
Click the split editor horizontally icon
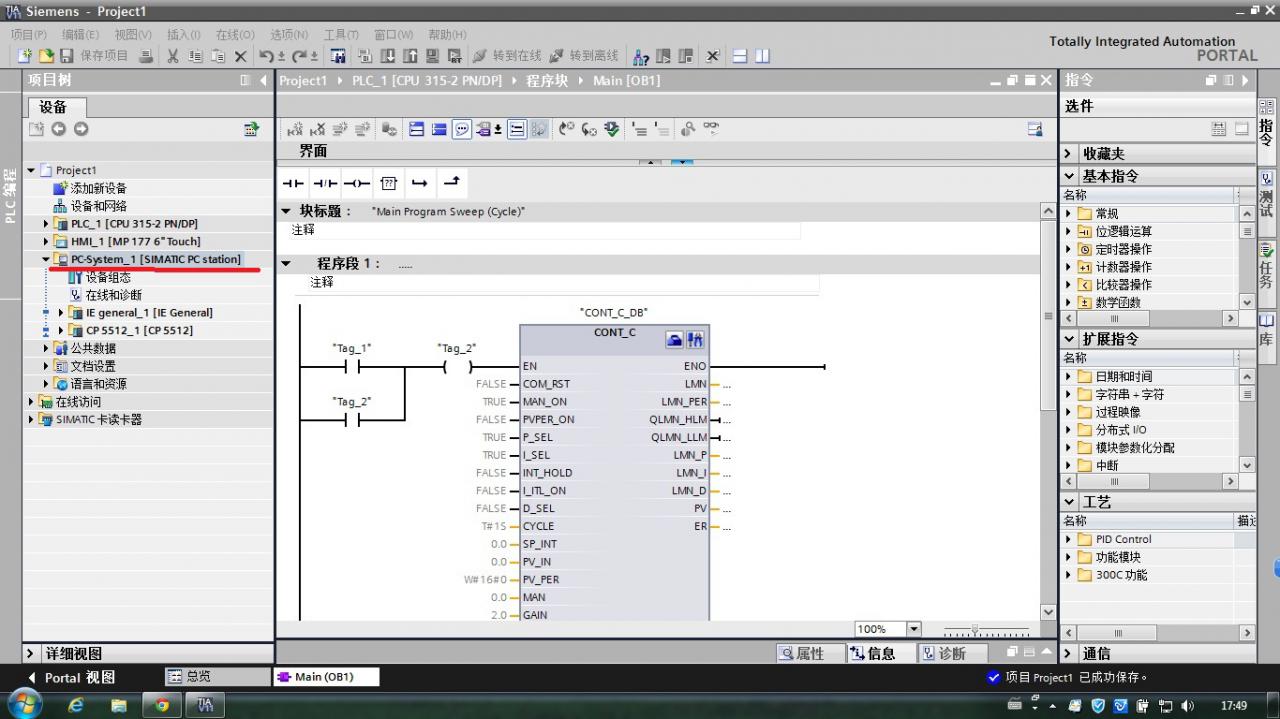tap(740, 56)
